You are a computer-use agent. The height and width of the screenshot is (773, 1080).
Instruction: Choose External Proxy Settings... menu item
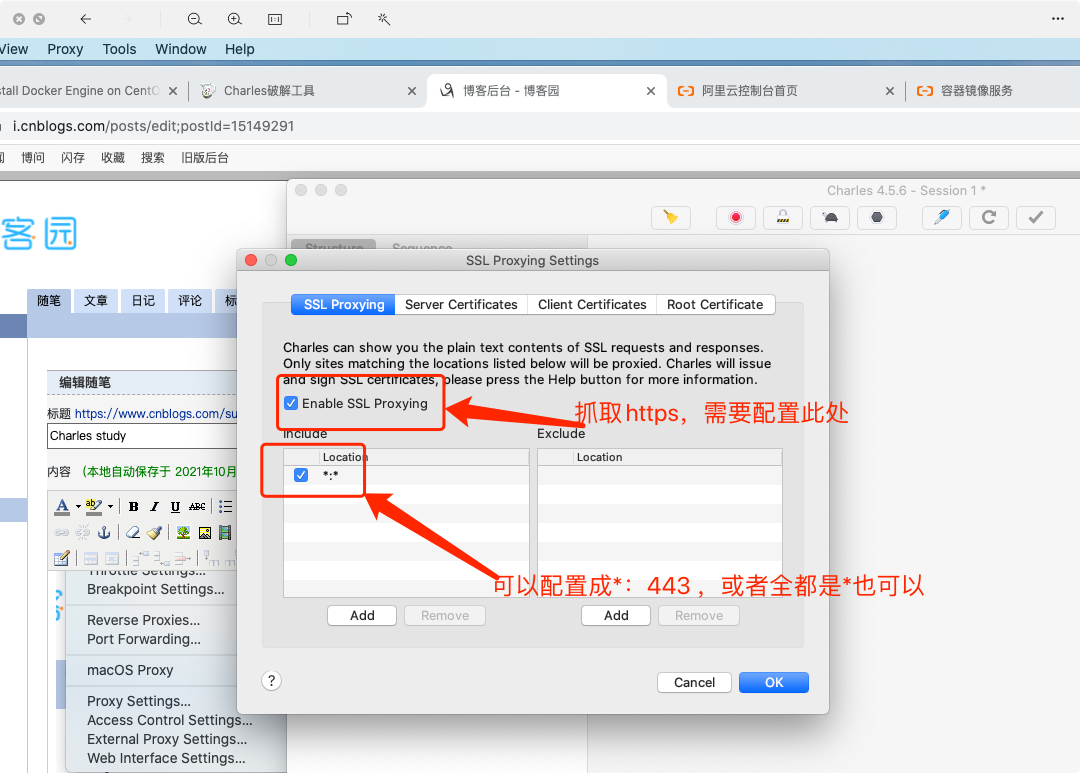click(x=167, y=739)
